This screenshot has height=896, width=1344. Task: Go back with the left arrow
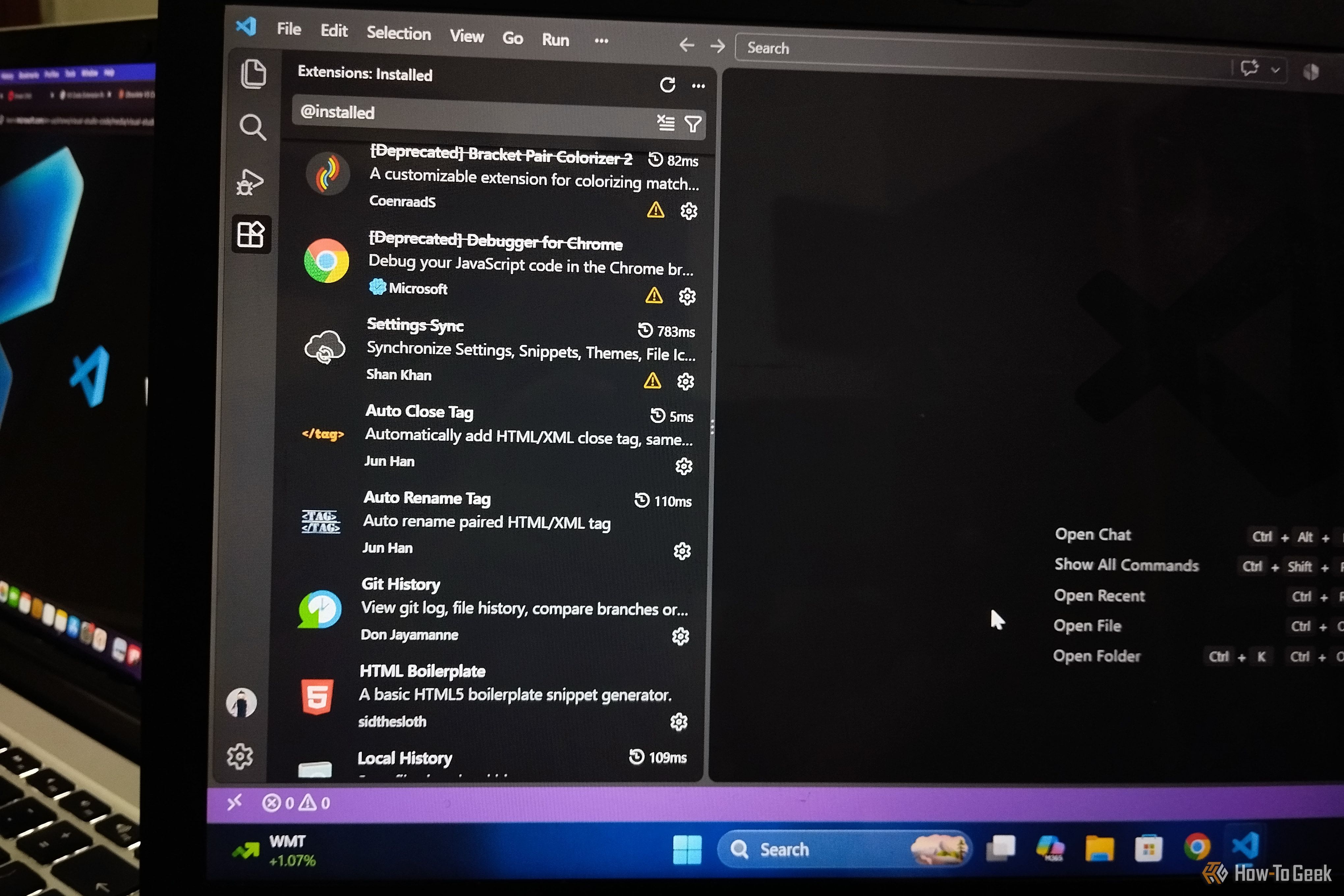tap(686, 44)
